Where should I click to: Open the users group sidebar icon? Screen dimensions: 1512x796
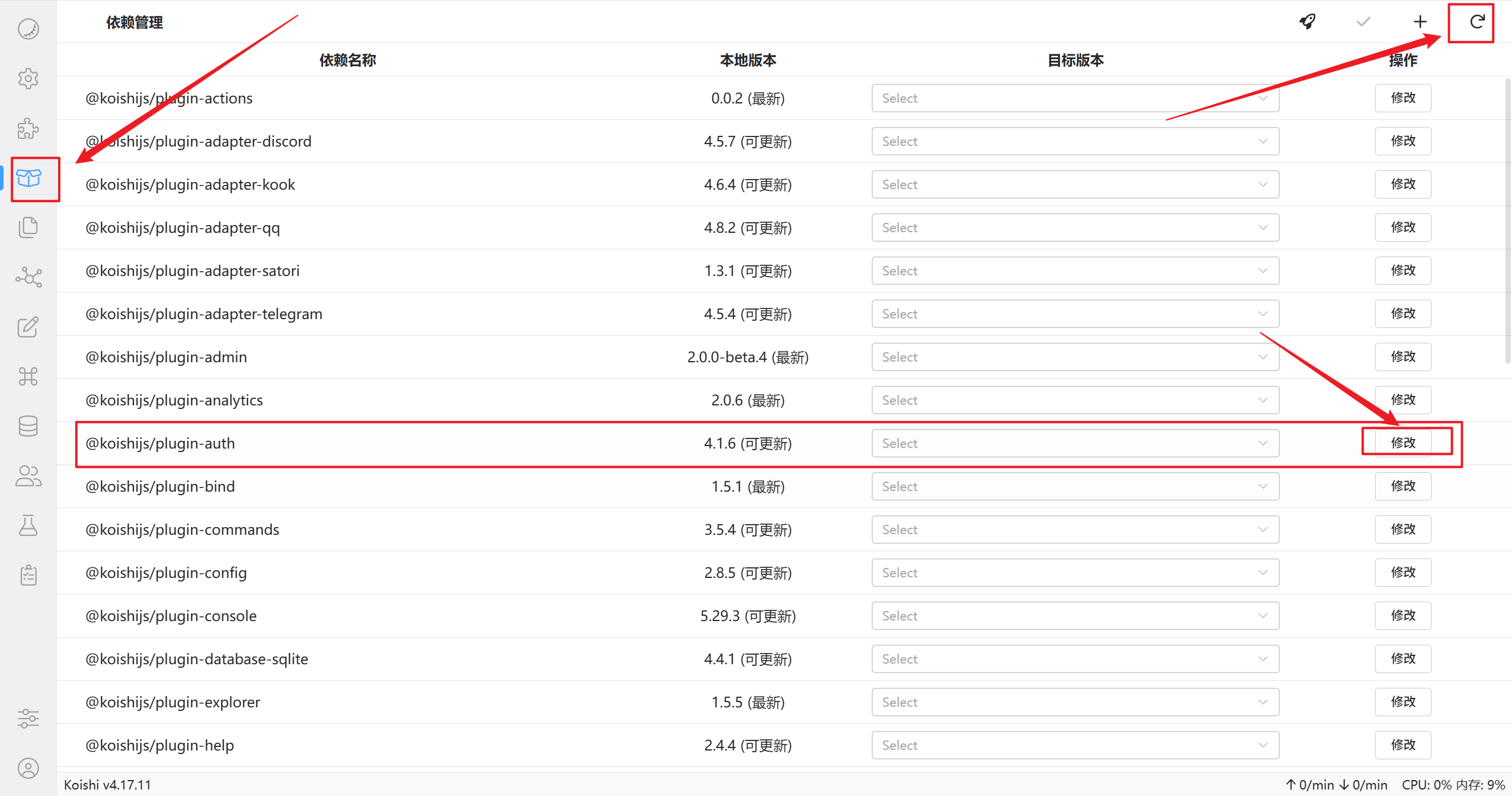point(28,476)
